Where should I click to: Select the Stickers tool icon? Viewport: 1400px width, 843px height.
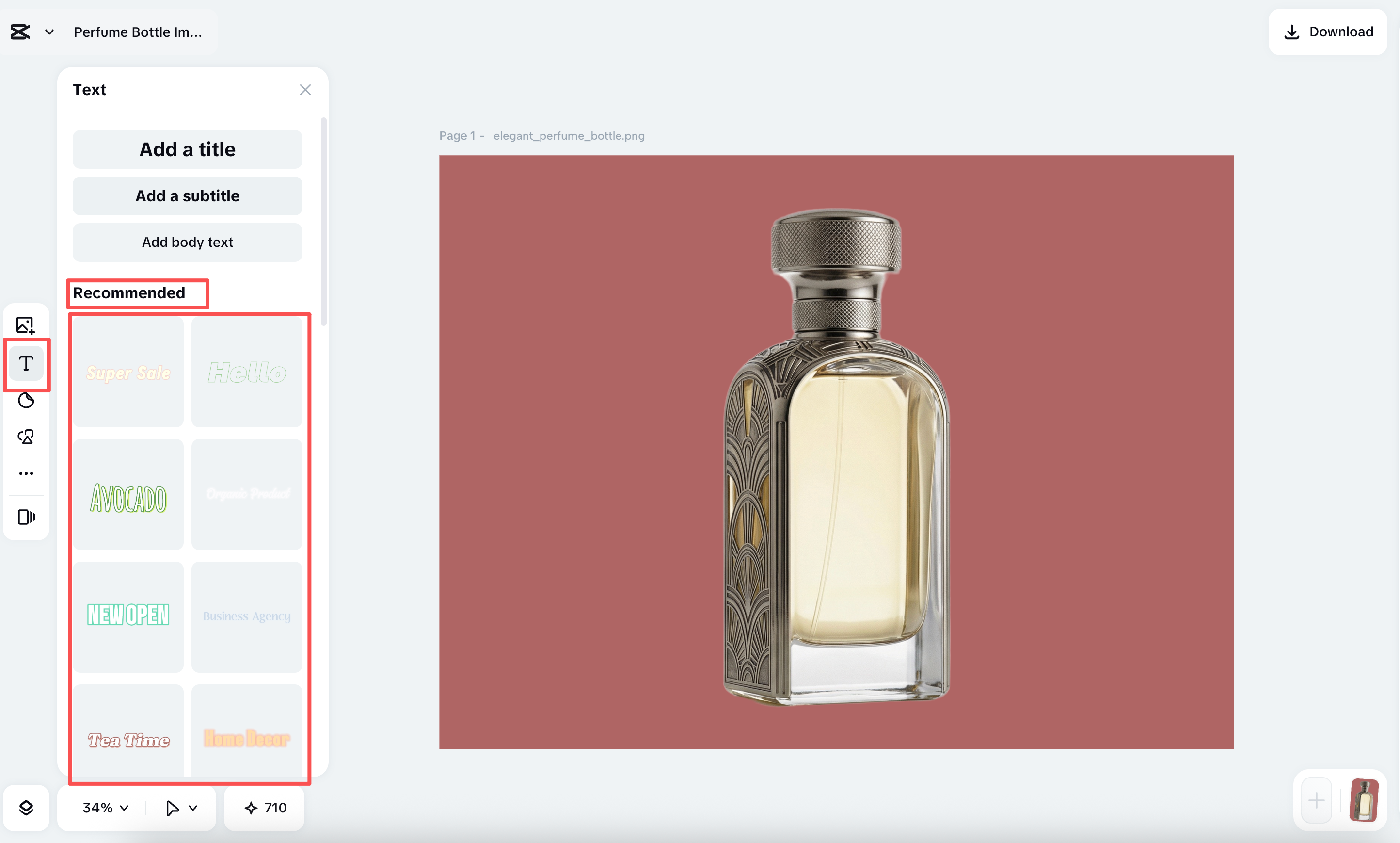(26, 401)
